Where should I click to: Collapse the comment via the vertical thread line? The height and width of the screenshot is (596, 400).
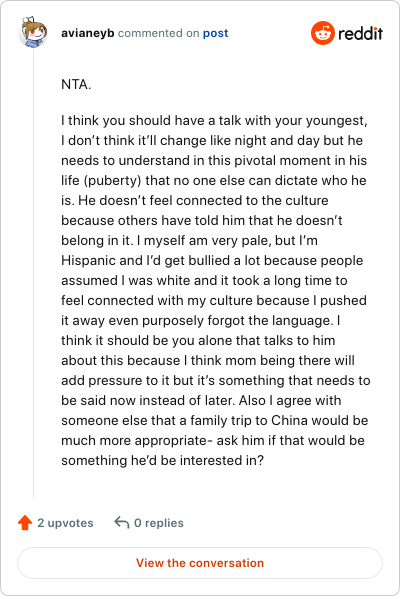(x=33, y=274)
